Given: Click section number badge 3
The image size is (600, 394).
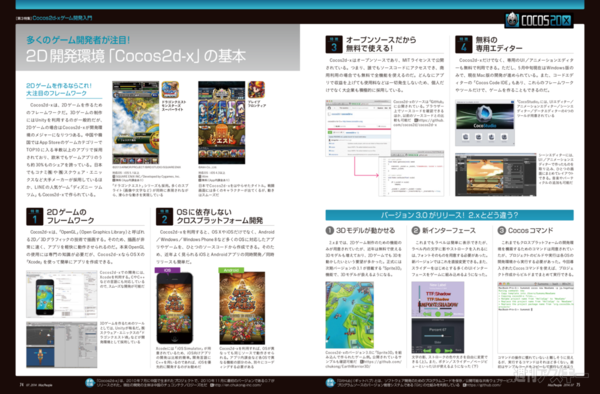Looking at the screenshot, I should pos(334,44).
